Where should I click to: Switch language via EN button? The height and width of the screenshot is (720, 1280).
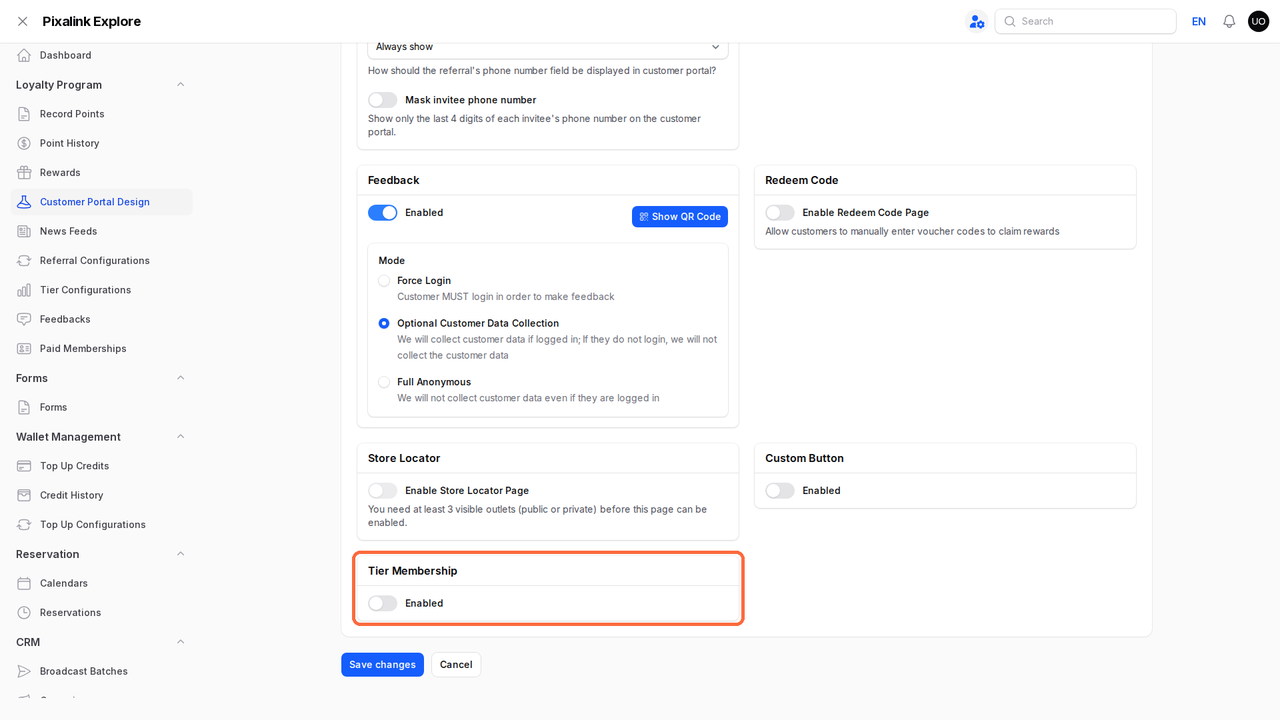pos(1199,21)
